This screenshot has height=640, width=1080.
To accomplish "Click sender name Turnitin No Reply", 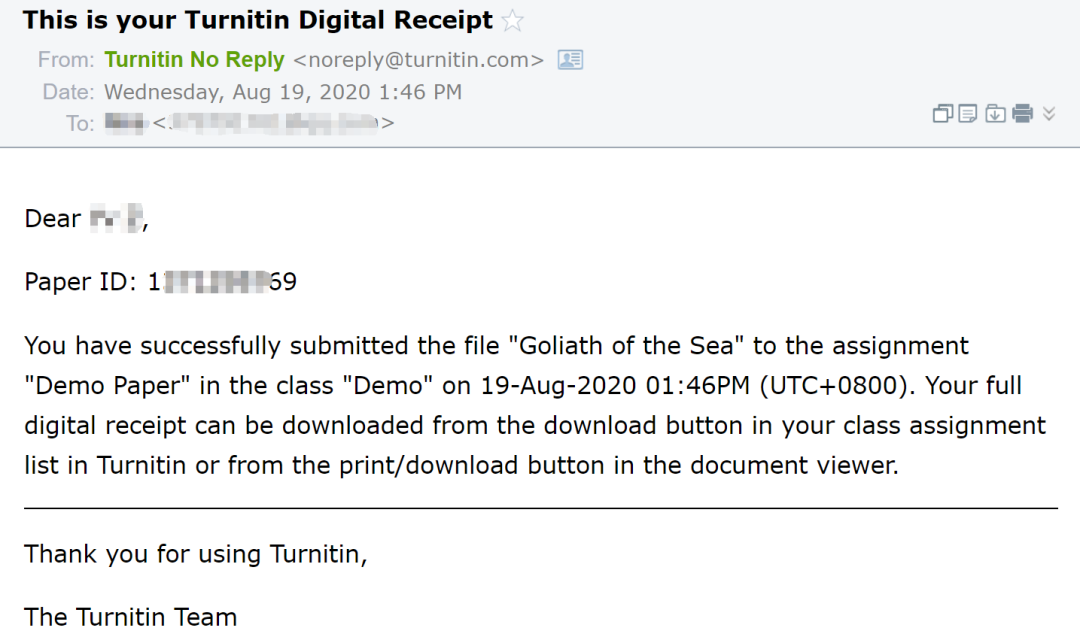I will 194,60.
